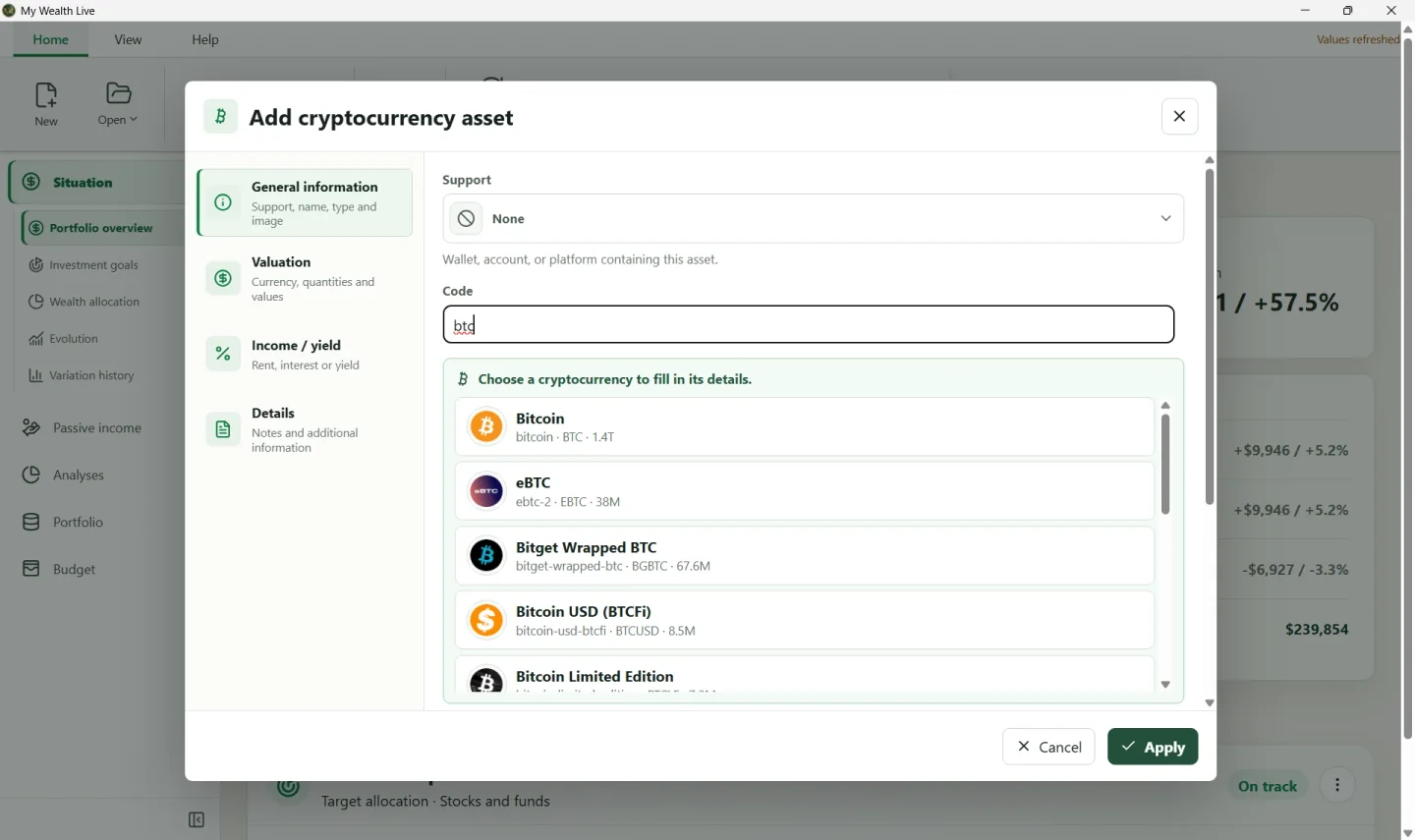Choose Bitcoin USD (BTCFi) from the list
The height and width of the screenshot is (840, 1415).
pos(804,620)
